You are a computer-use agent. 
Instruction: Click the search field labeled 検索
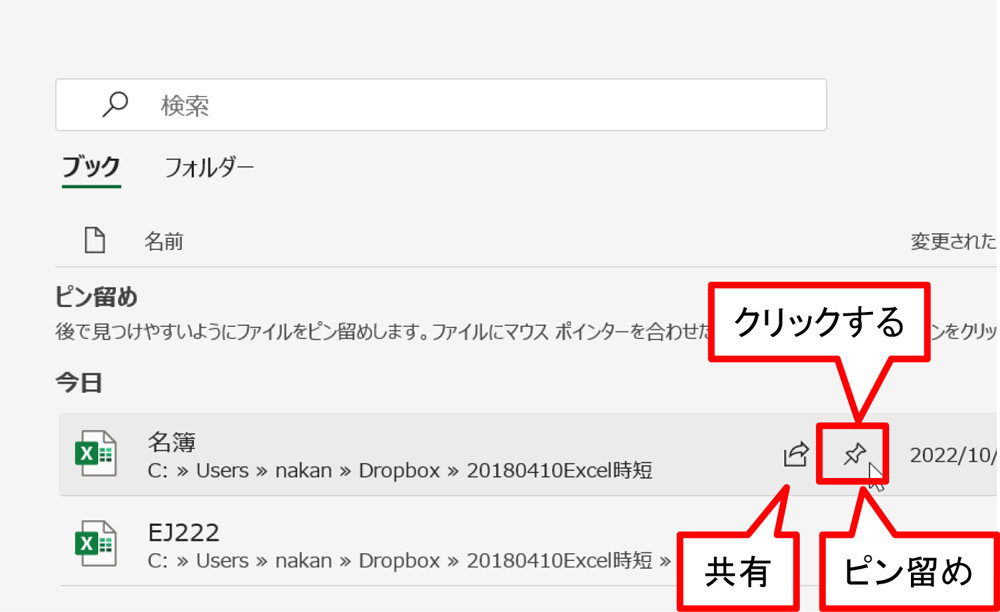(x=441, y=105)
